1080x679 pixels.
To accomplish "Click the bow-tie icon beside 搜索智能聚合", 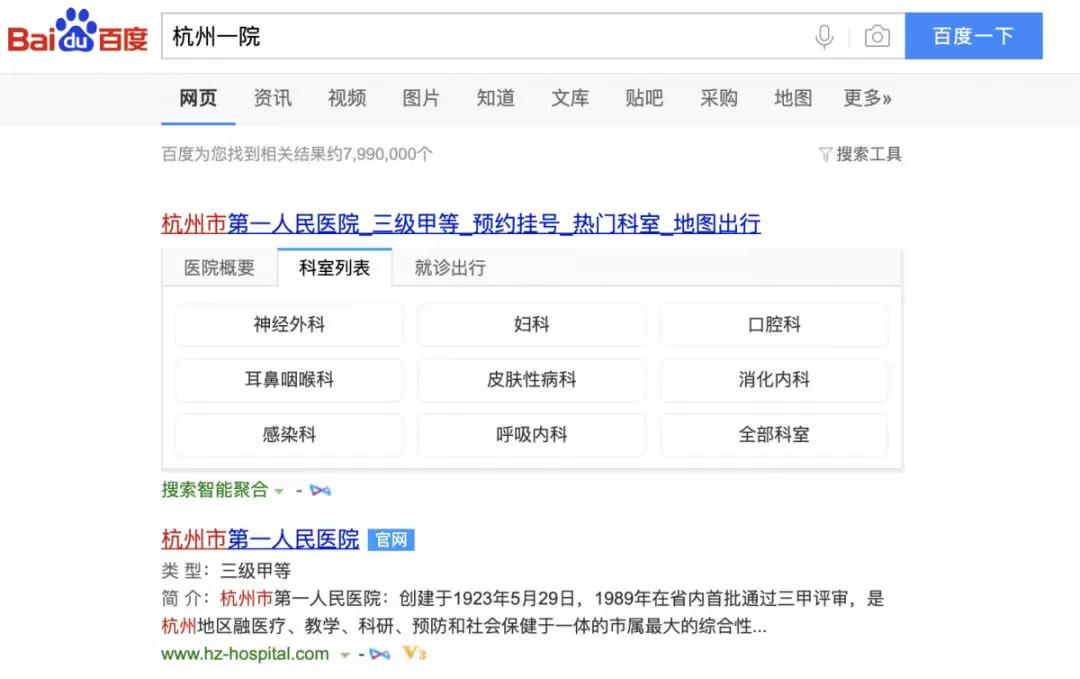I will 320,490.
